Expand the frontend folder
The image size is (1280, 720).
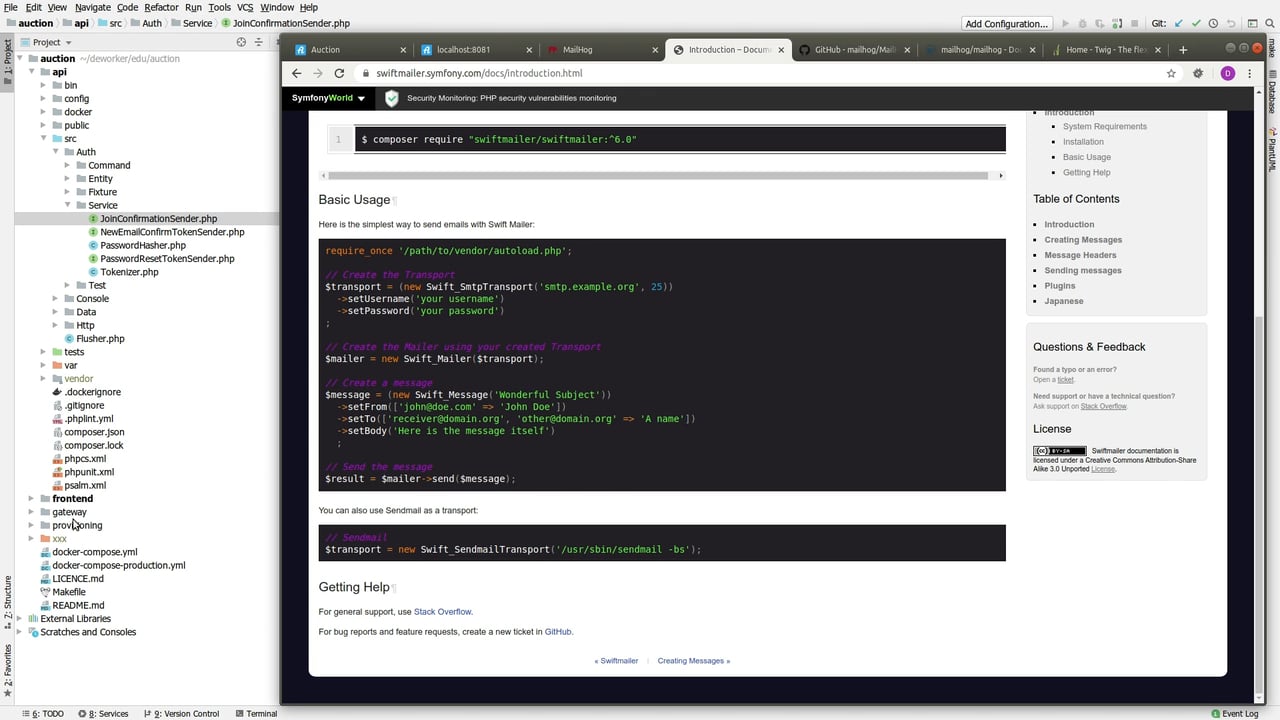pos(31,498)
